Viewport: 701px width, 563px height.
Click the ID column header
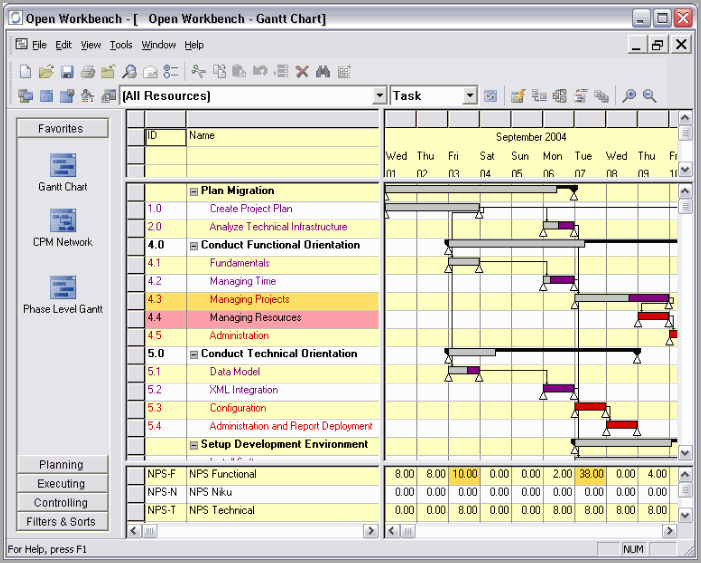[x=165, y=137]
